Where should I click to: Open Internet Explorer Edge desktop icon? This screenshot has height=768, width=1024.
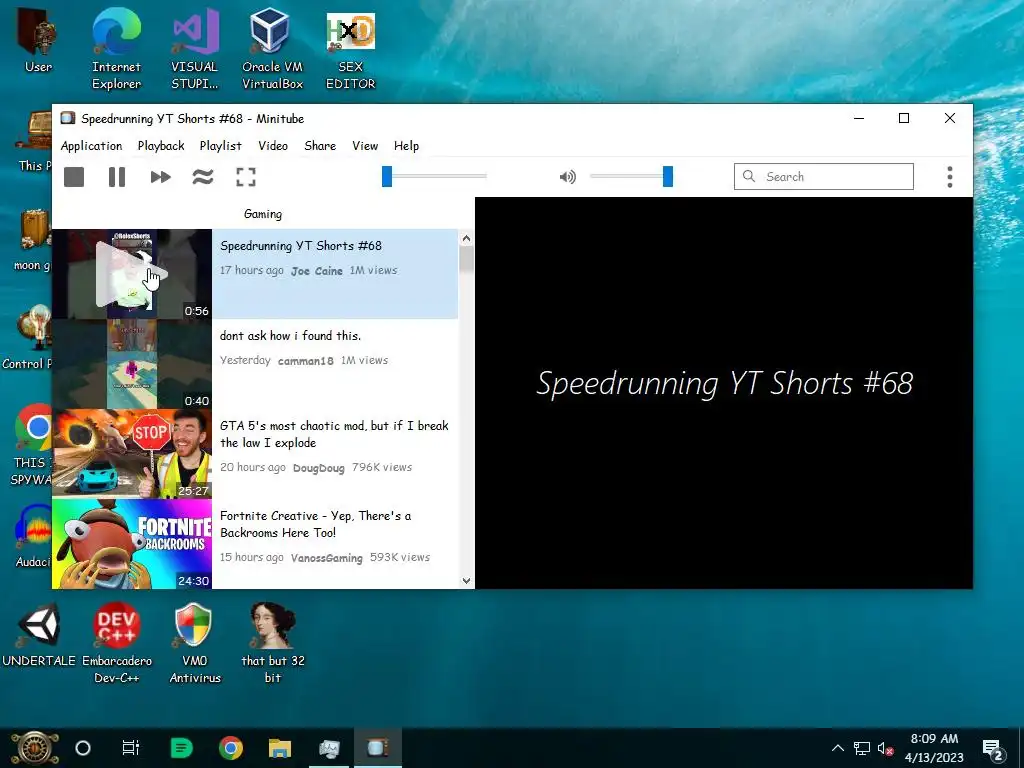click(x=116, y=49)
